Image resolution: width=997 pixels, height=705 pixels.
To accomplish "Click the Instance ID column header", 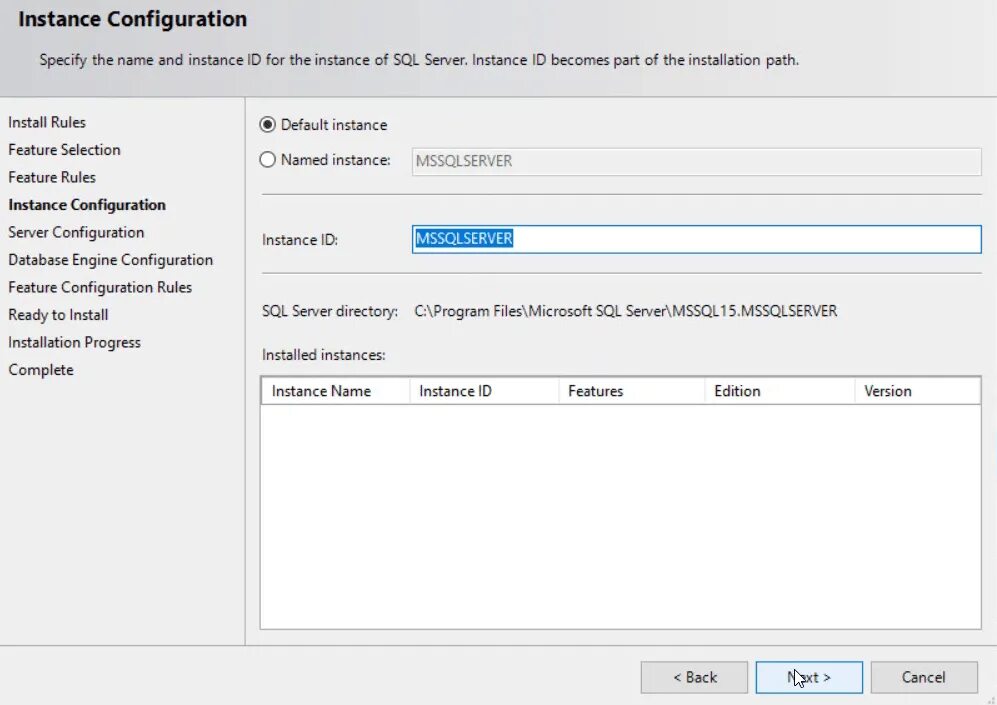I will [x=483, y=391].
